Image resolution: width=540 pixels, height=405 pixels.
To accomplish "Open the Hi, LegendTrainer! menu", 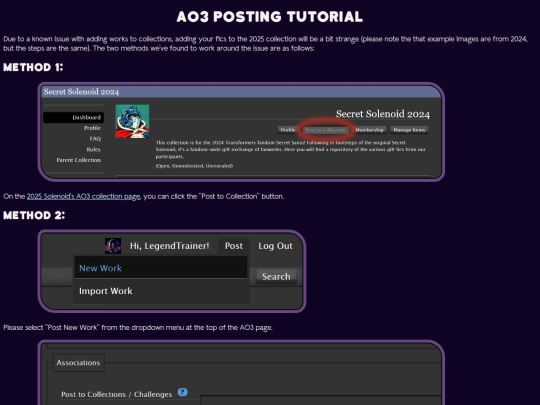I will [169, 246].
